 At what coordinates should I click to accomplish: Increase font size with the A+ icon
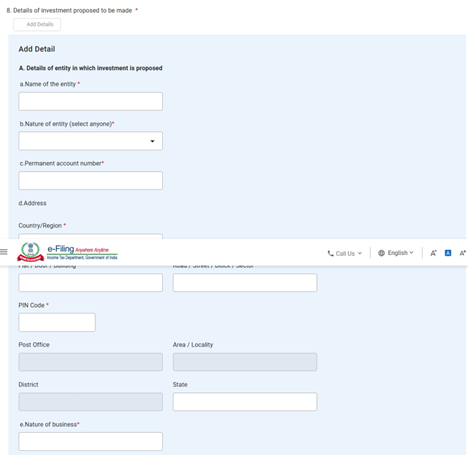pos(462,253)
